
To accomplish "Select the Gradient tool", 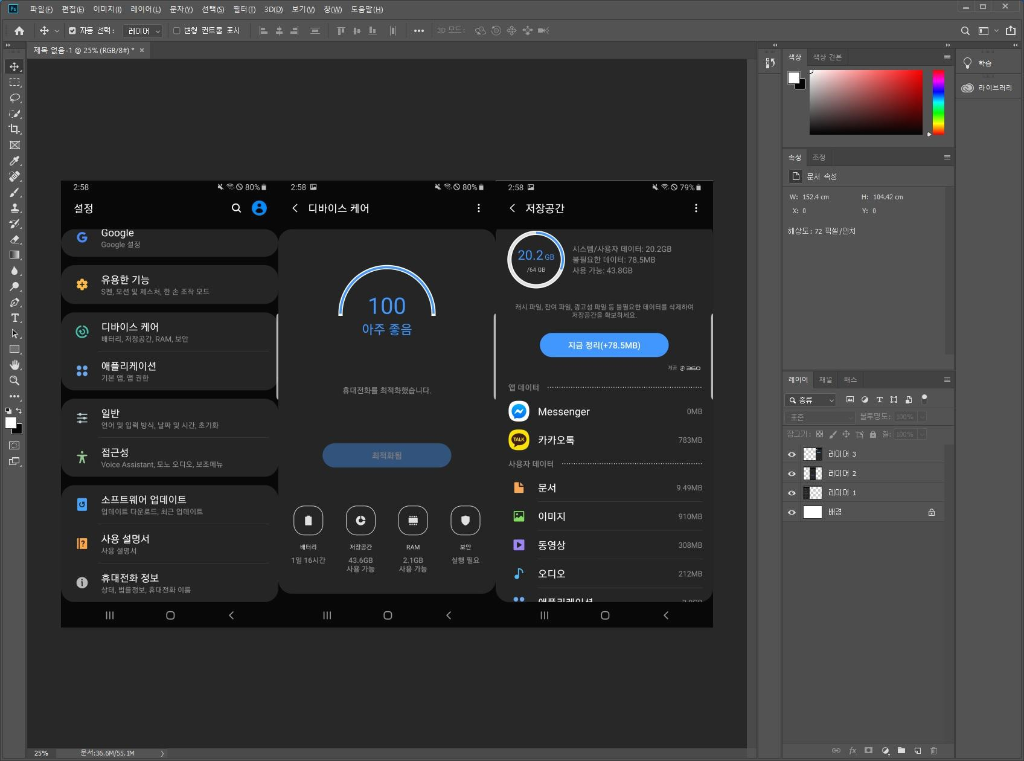I will tap(14, 255).
